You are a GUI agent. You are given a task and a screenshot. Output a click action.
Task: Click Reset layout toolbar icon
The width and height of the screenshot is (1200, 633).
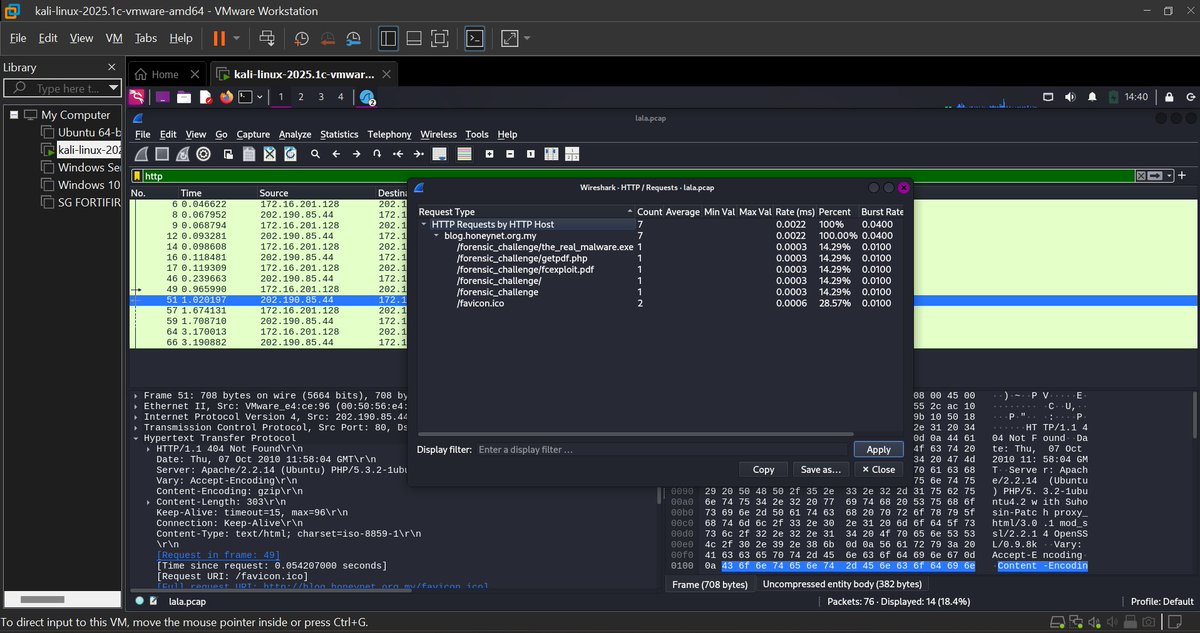point(572,154)
